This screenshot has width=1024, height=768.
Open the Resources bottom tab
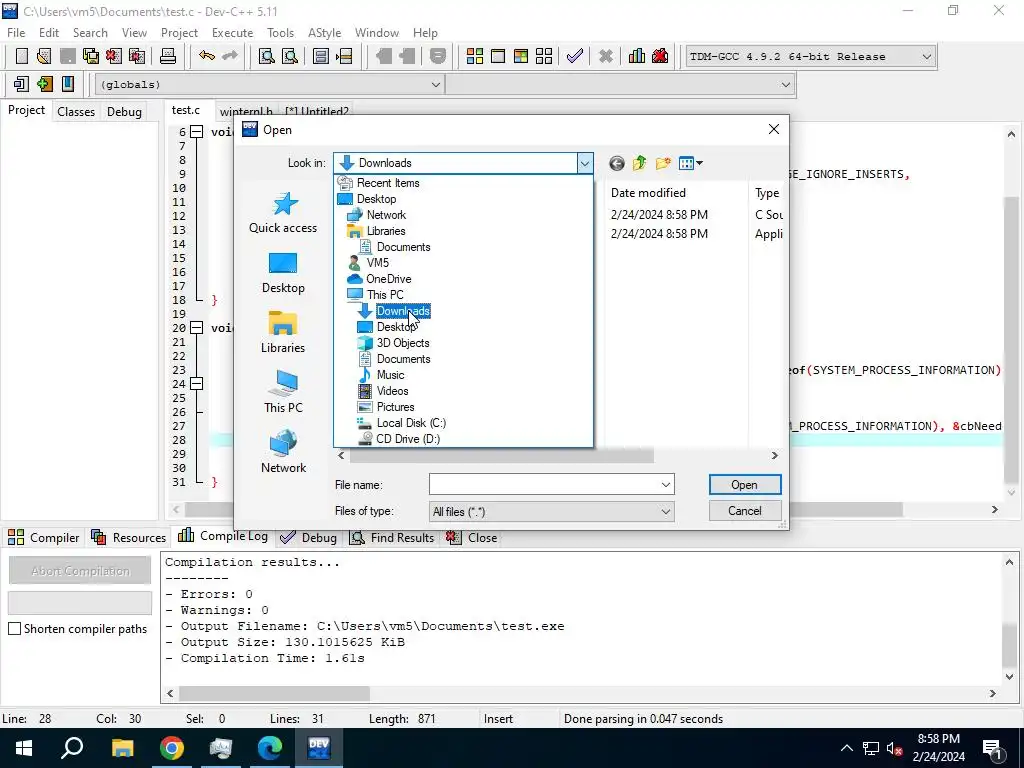[x=129, y=537]
